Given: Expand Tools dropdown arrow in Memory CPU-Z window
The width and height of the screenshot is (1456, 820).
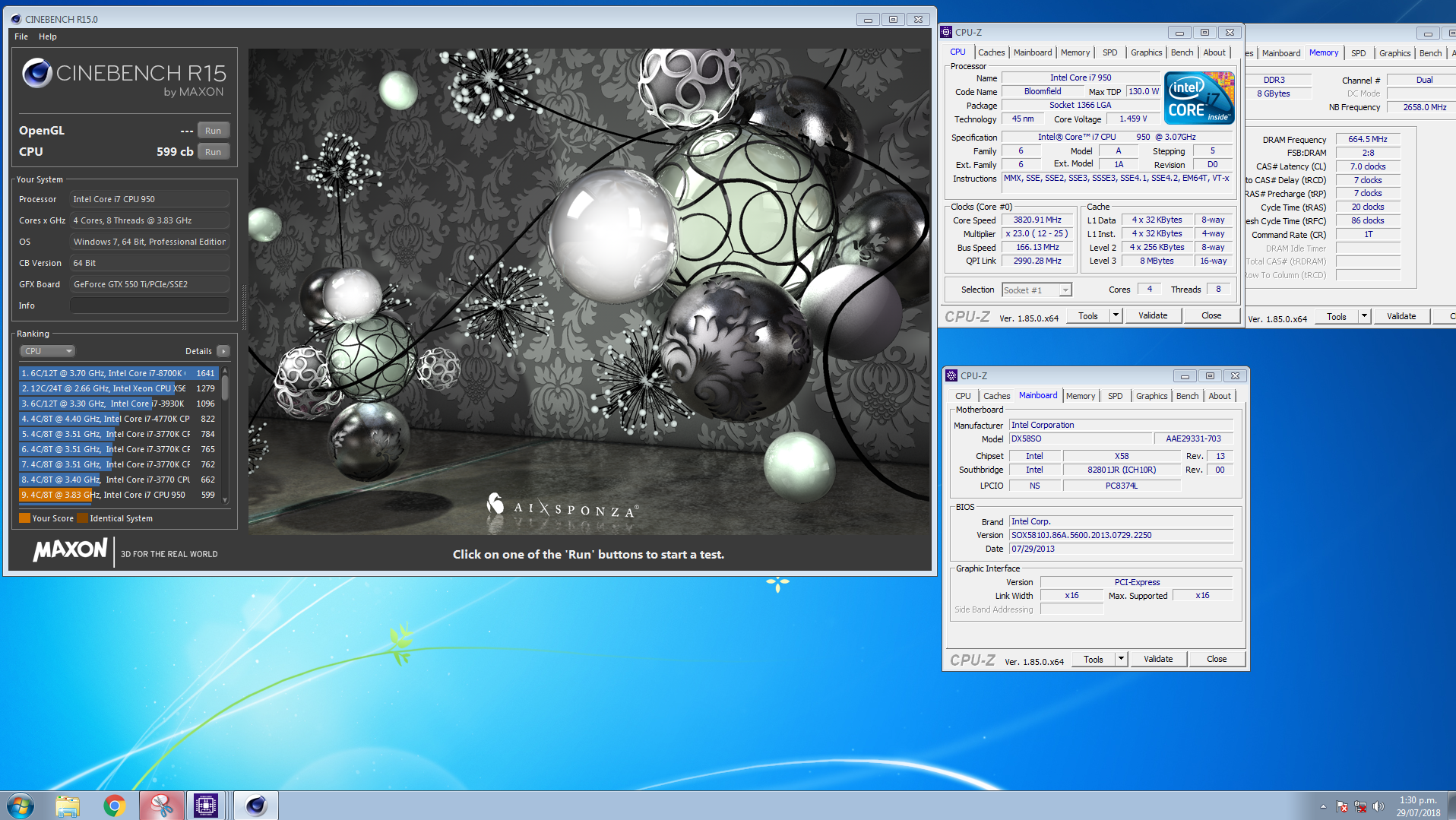Looking at the screenshot, I should 1365,317.
